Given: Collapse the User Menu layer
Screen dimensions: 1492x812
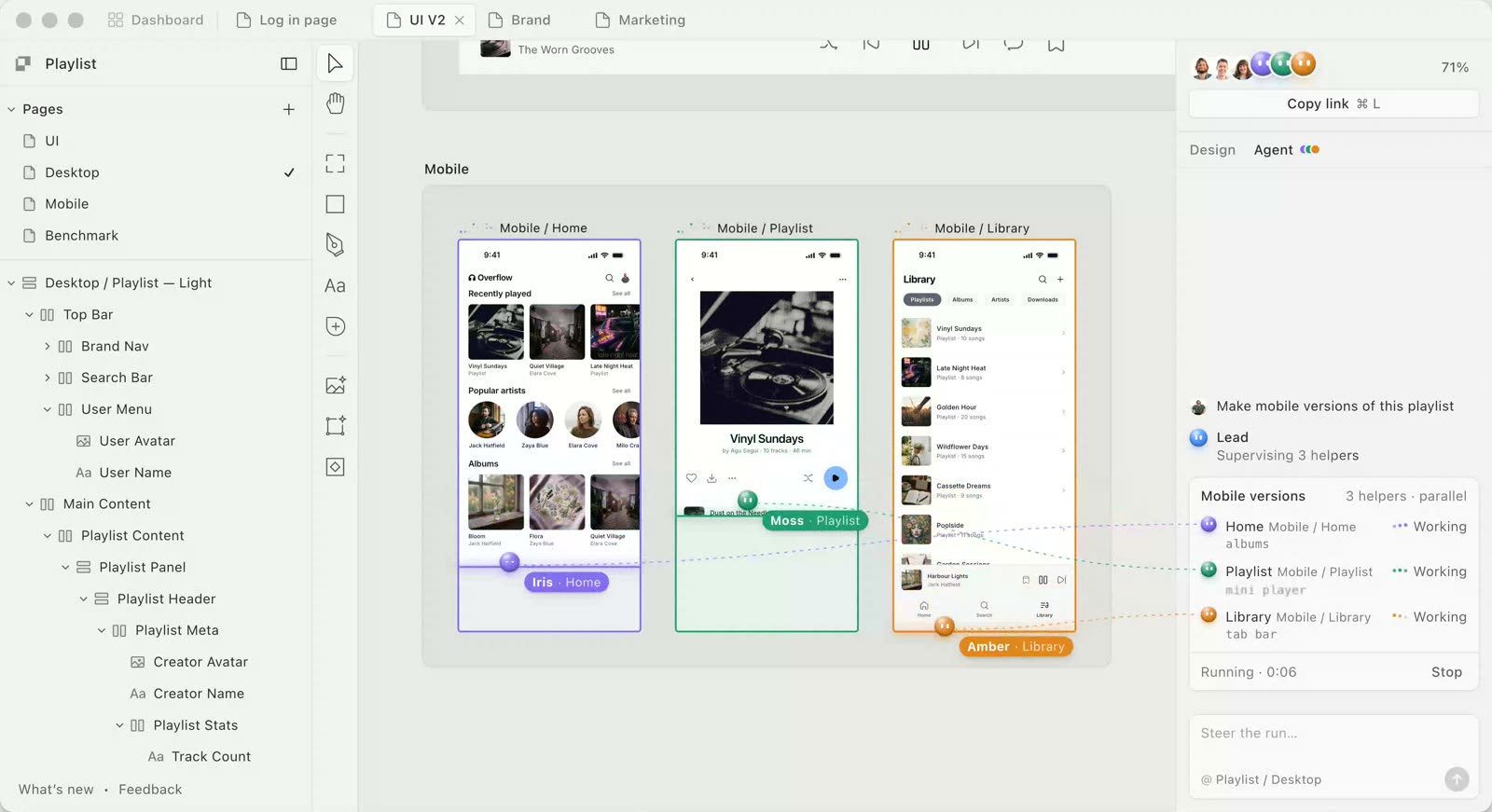Looking at the screenshot, I should 48,410.
